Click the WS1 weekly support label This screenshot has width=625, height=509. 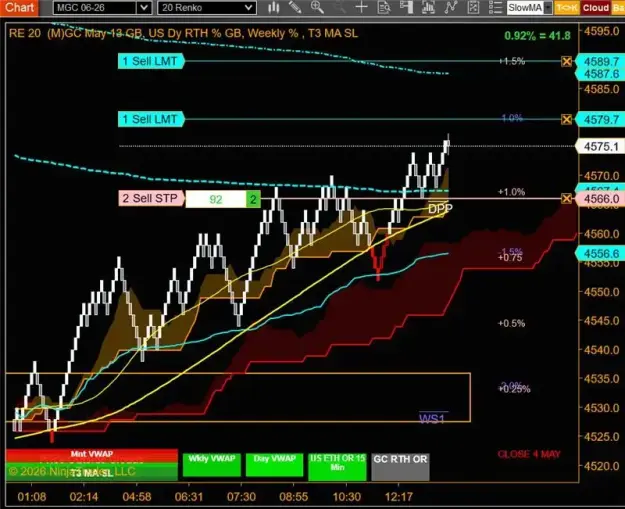click(x=432, y=419)
